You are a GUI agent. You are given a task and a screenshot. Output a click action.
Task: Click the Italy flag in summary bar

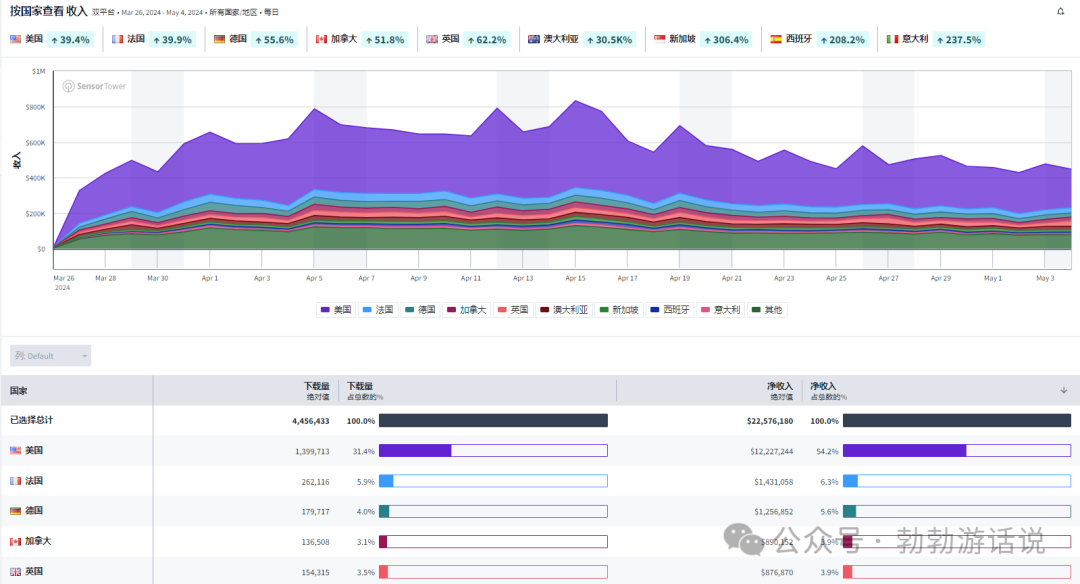tap(892, 39)
